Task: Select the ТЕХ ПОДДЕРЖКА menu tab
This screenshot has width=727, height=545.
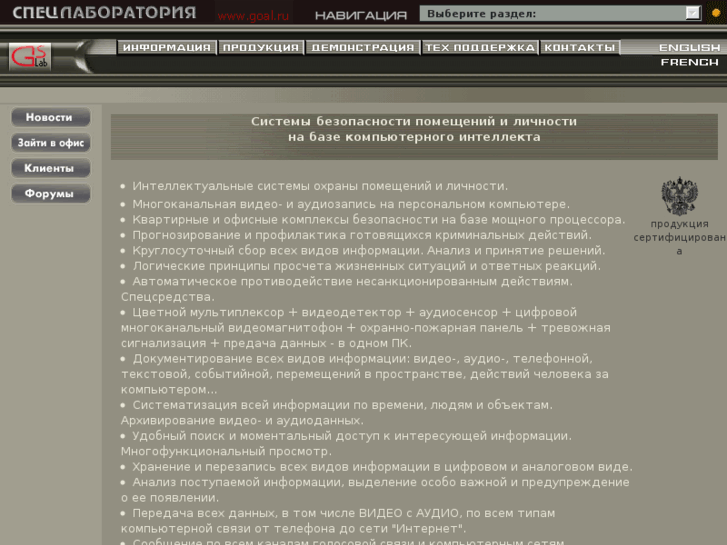Action: [480, 47]
